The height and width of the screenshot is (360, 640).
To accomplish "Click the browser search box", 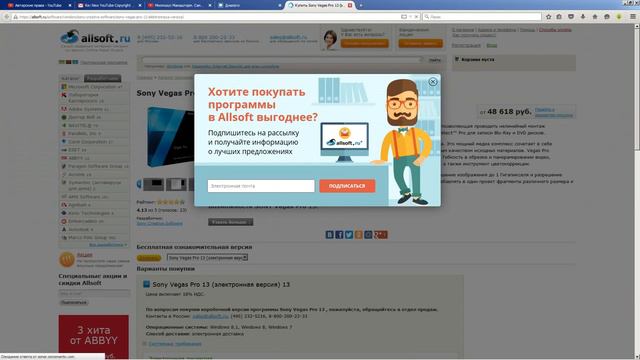I will coord(482,17).
